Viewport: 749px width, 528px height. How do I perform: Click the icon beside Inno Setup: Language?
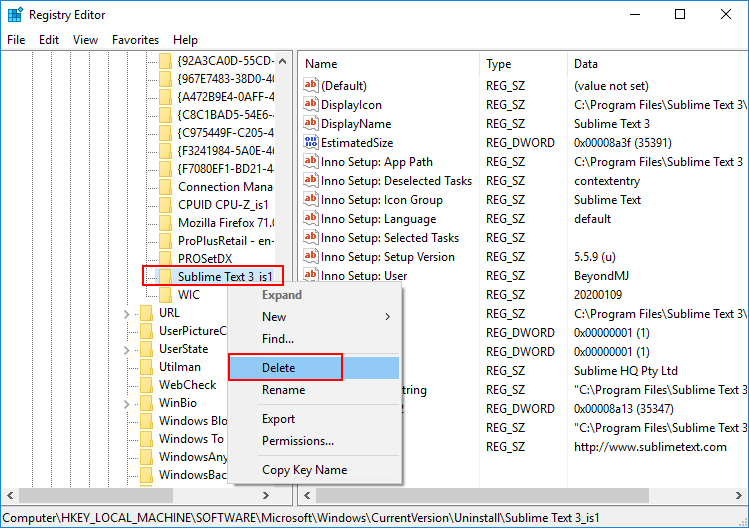pyautogui.click(x=310, y=218)
